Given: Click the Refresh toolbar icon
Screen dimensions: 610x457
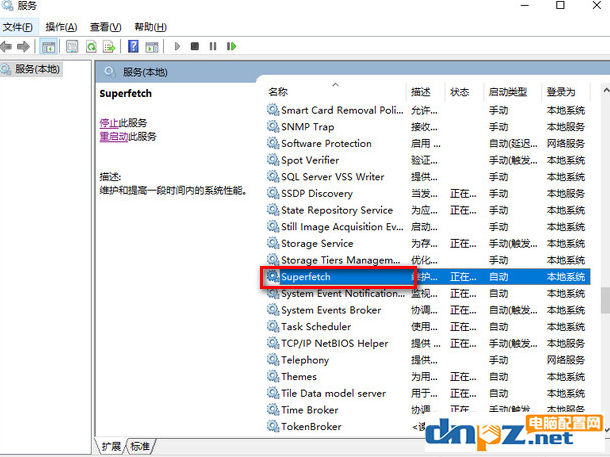Looking at the screenshot, I should pos(91,47).
